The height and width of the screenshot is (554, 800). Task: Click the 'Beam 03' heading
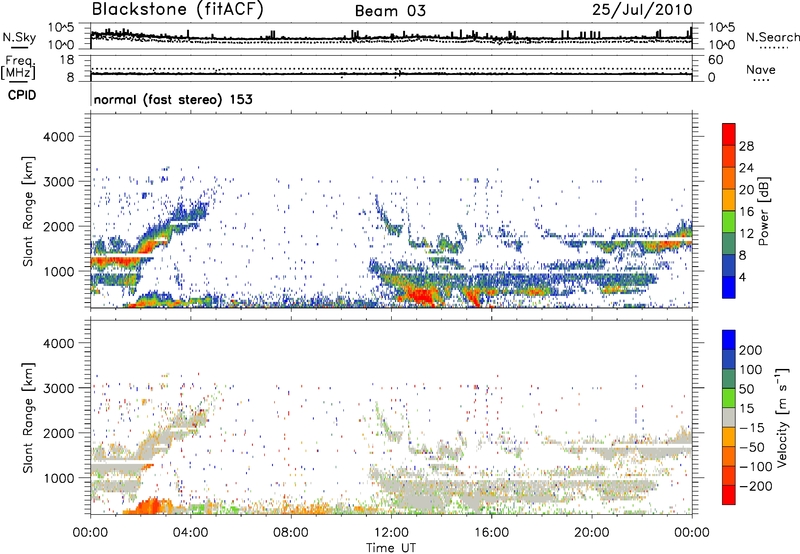click(390, 11)
